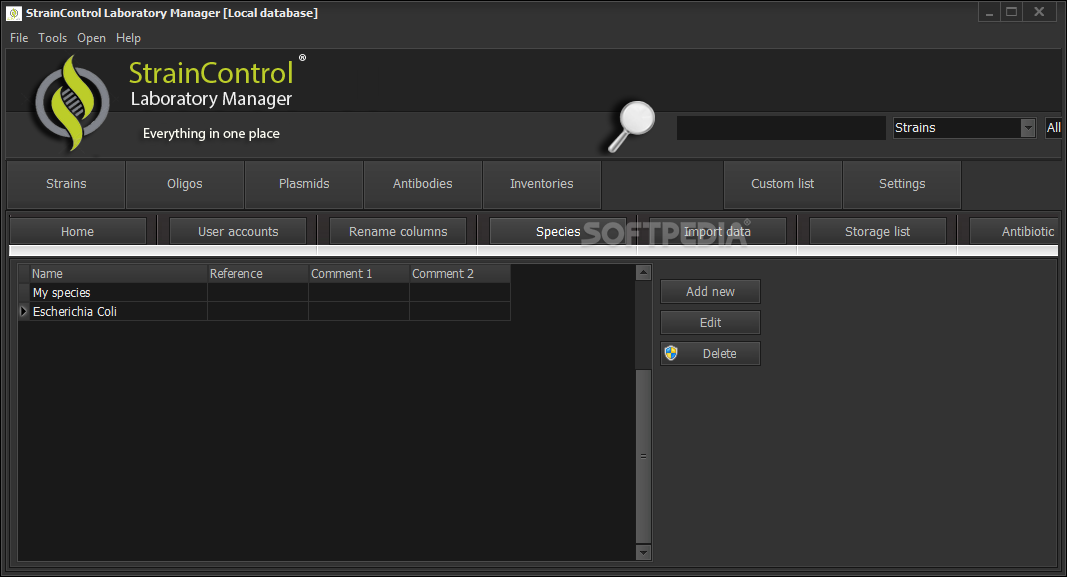1067x577 pixels.
Task: Switch to the Inventories section
Action: (x=542, y=184)
